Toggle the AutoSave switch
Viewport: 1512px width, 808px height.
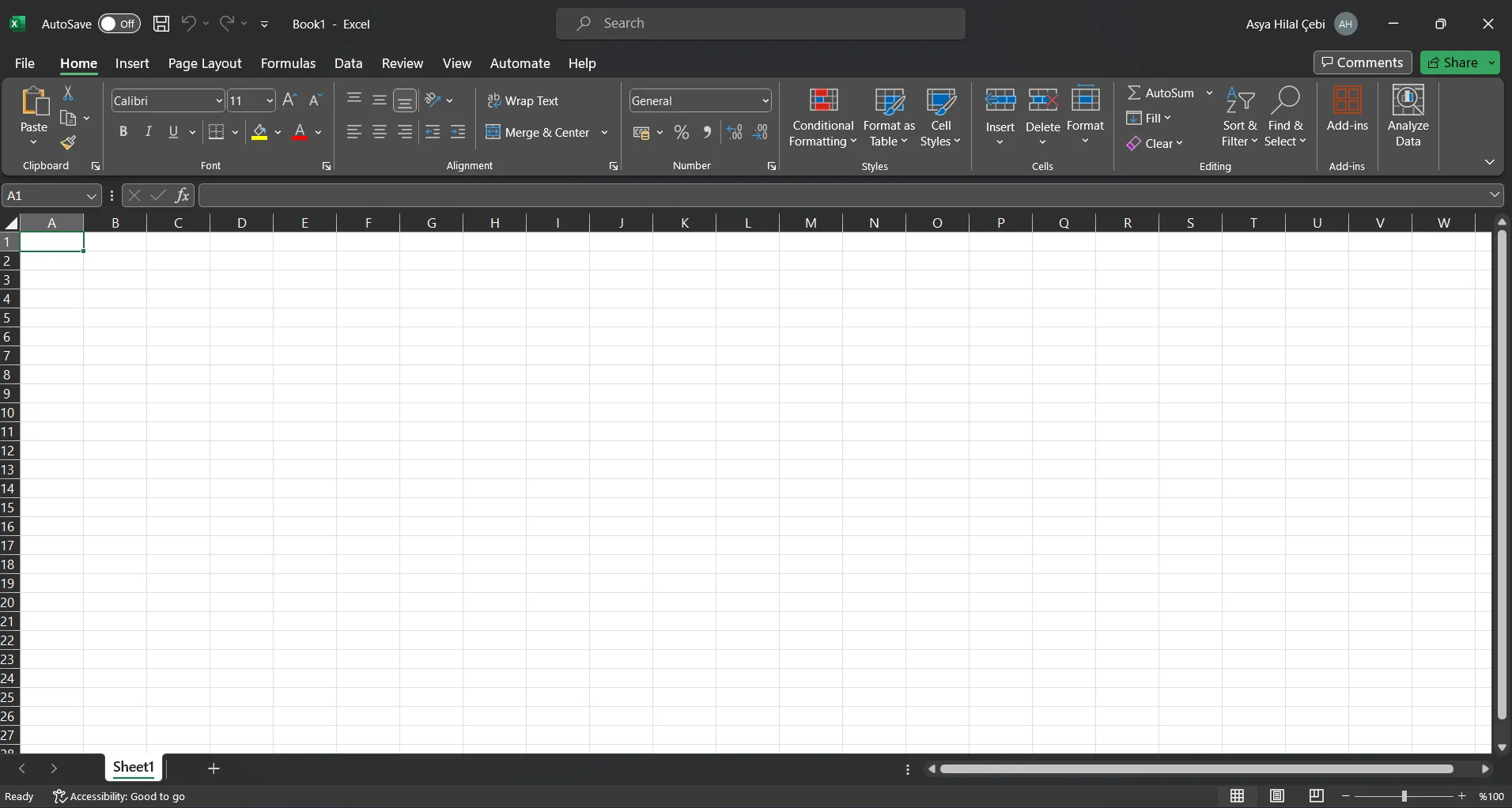coord(119,24)
